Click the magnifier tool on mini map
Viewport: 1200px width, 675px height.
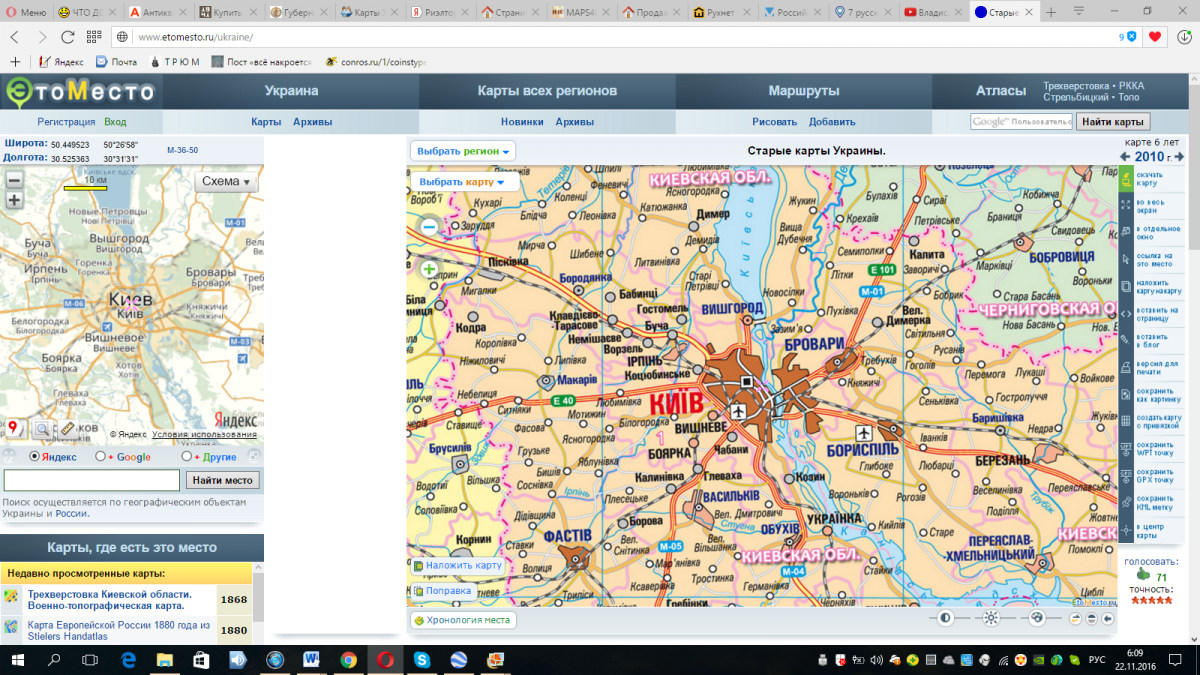[x=42, y=430]
